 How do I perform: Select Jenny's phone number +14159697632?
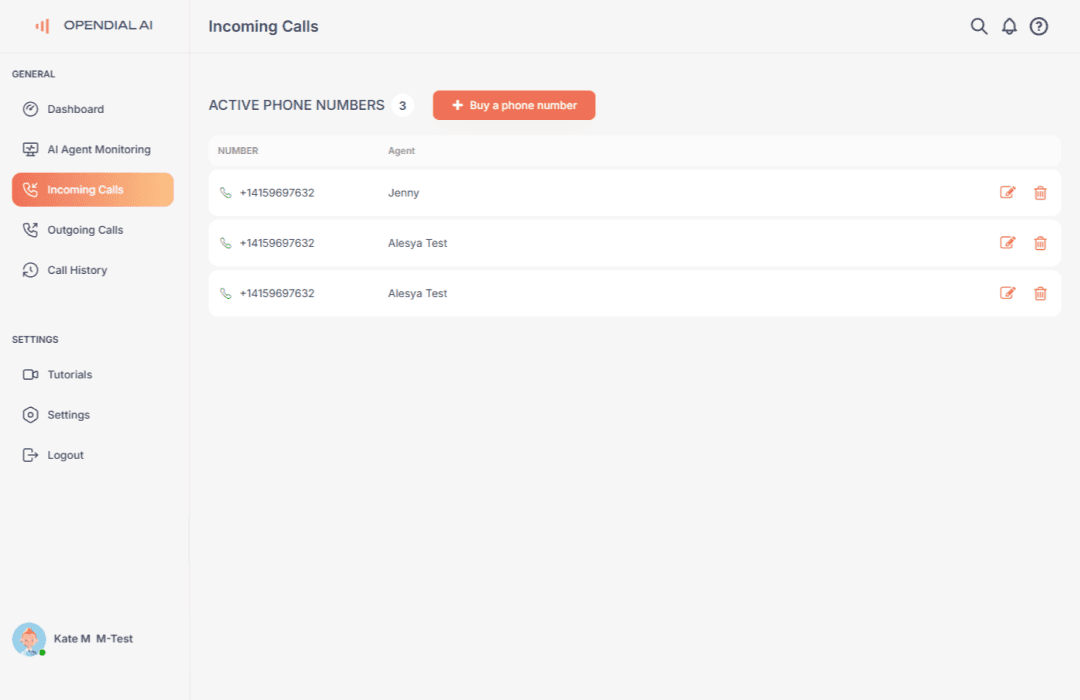point(275,192)
